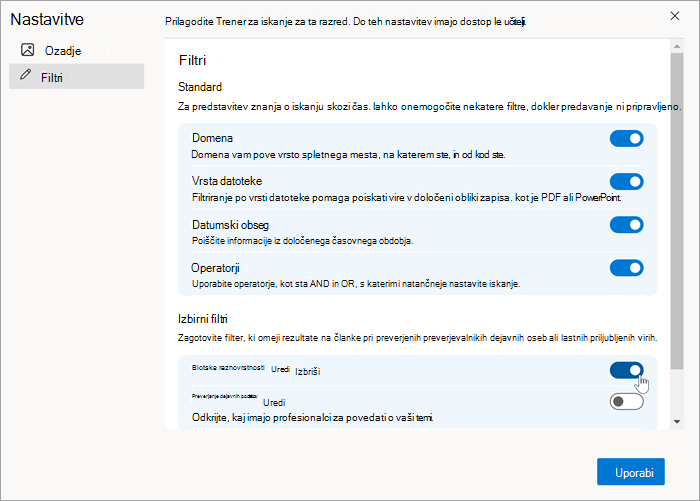Viewport: 700px width, 501px height.
Task: Click the Uporabi button
Action: coord(631,472)
